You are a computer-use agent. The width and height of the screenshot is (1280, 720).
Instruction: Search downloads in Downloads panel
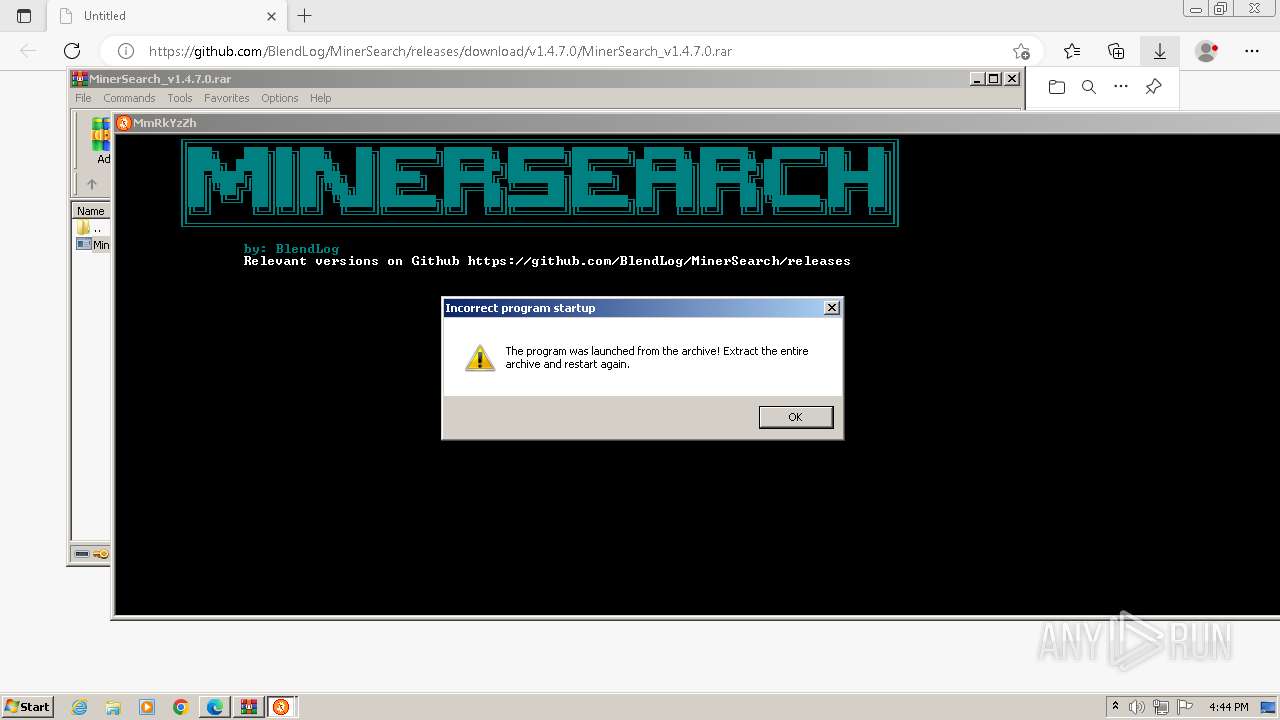click(x=1089, y=87)
